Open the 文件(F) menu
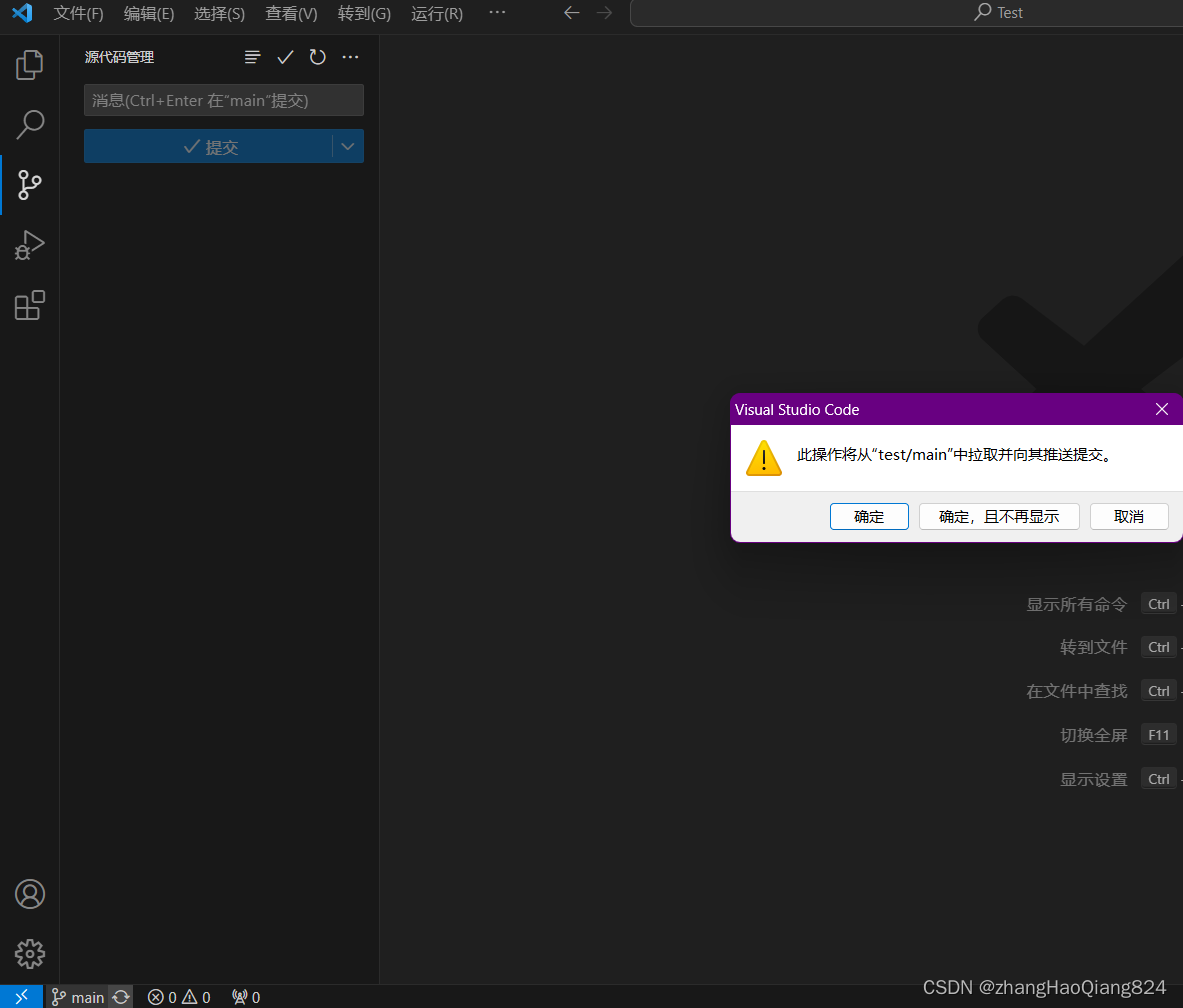Screen dimensions: 1183x1008 (78, 14)
